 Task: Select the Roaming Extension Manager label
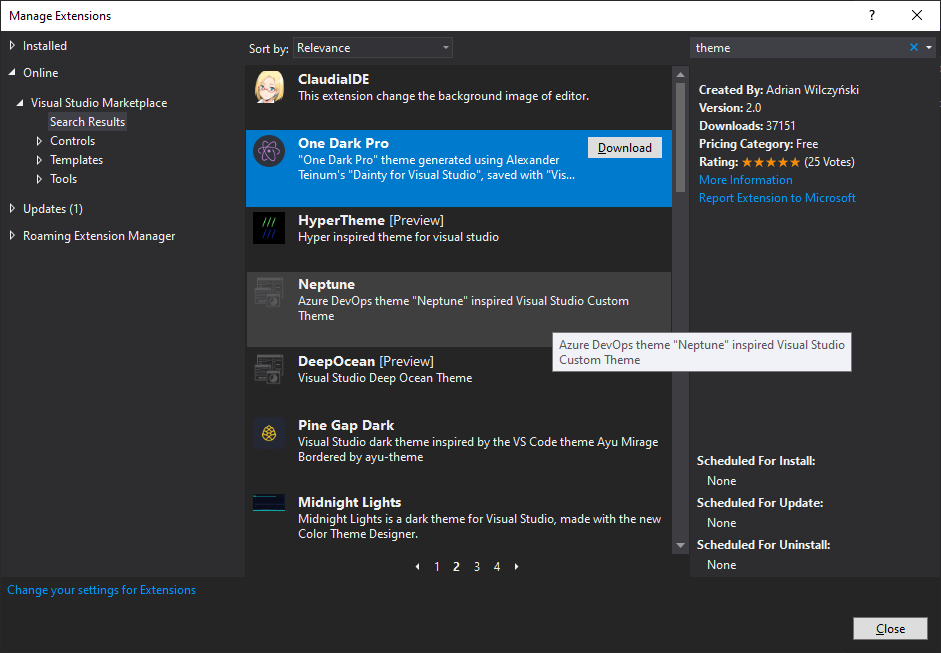pyautogui.click(x=99, y=236)
